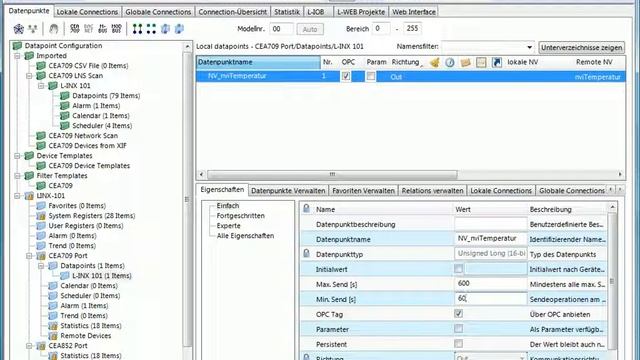Click the Min. Send value field

pos(491,298)
